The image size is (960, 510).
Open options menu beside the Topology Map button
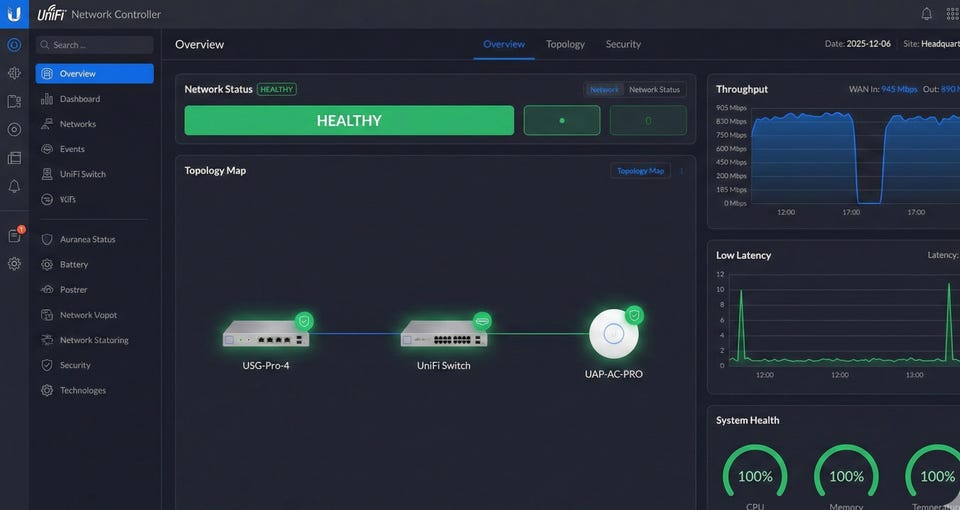pos(682,171)
